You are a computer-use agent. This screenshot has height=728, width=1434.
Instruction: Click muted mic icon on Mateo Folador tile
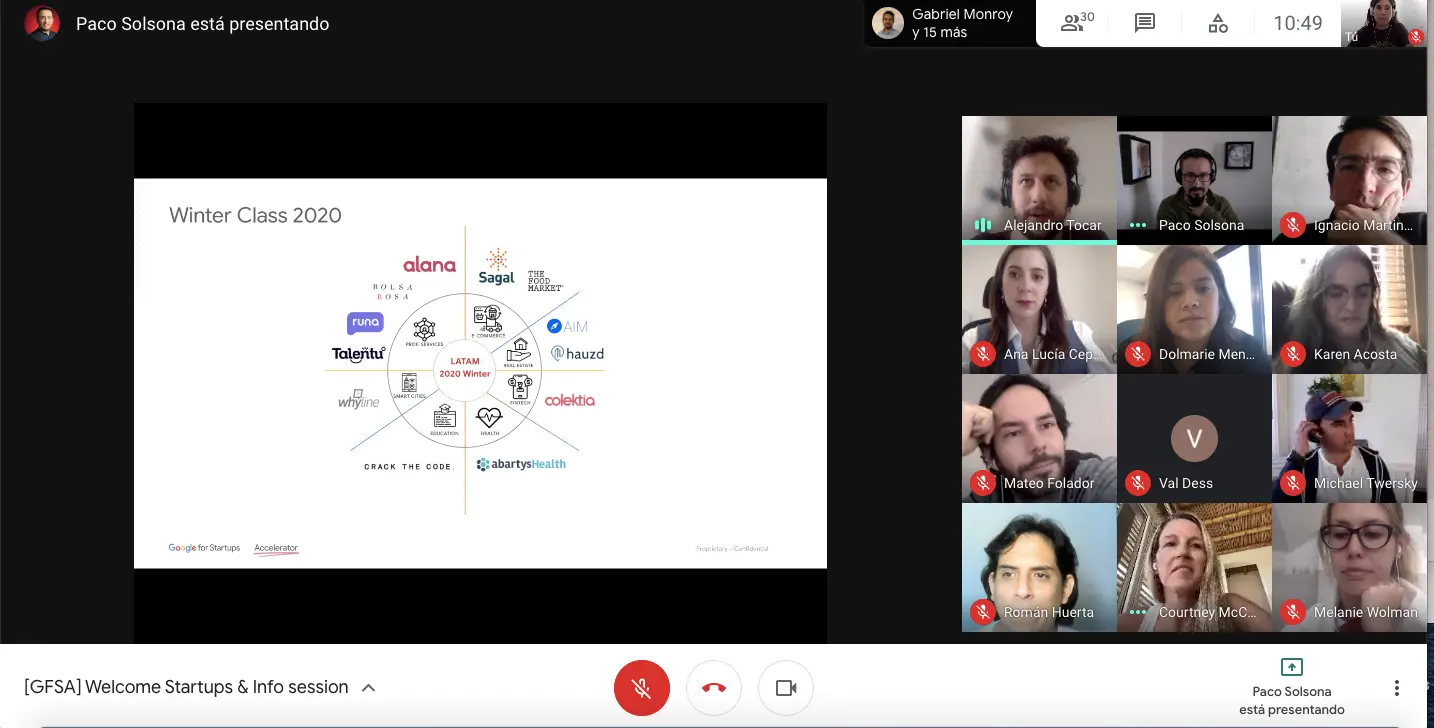983,483
